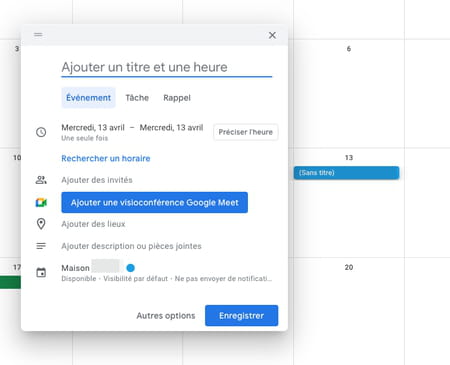Click the blue calendar color dot near Maison
The width and height of the screenshot is (450, 365).
coord(131,268)
